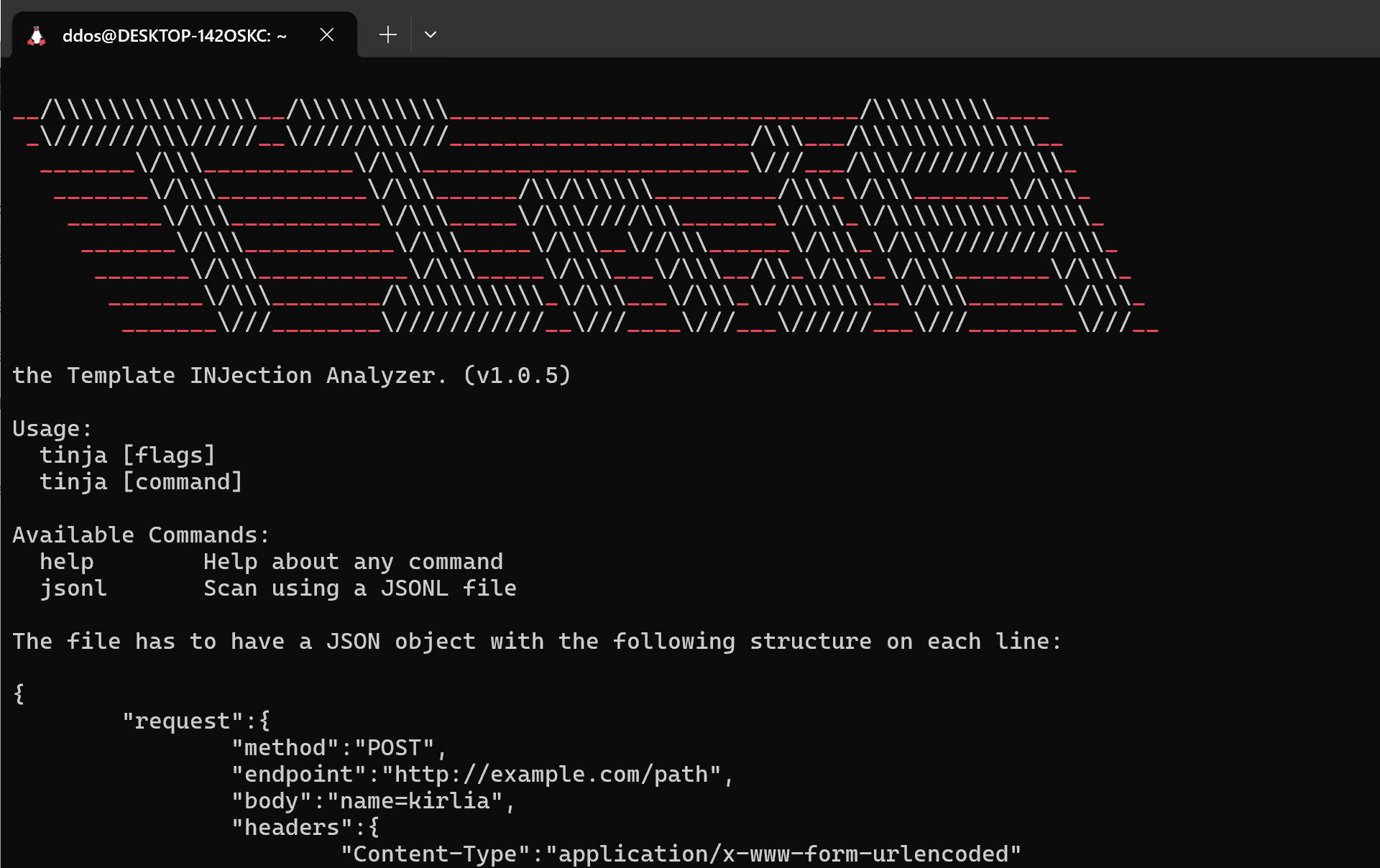The width and height of the screenshot is (1380, 868).
Task: Click the "Available Commands:" heading
Action: [x=141, y=535]
